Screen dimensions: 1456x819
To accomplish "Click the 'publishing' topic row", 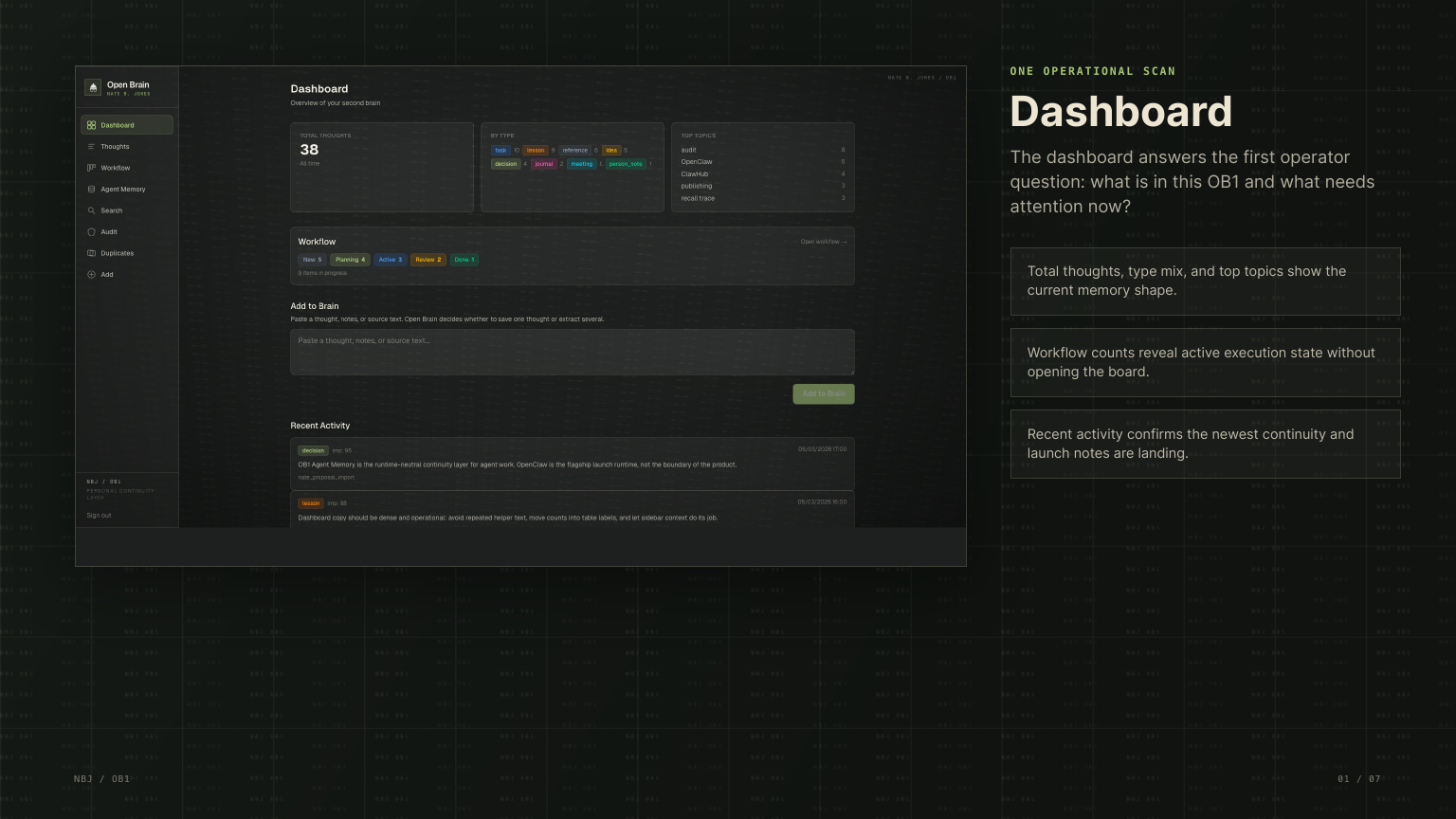I will click(x=763, y=186).
